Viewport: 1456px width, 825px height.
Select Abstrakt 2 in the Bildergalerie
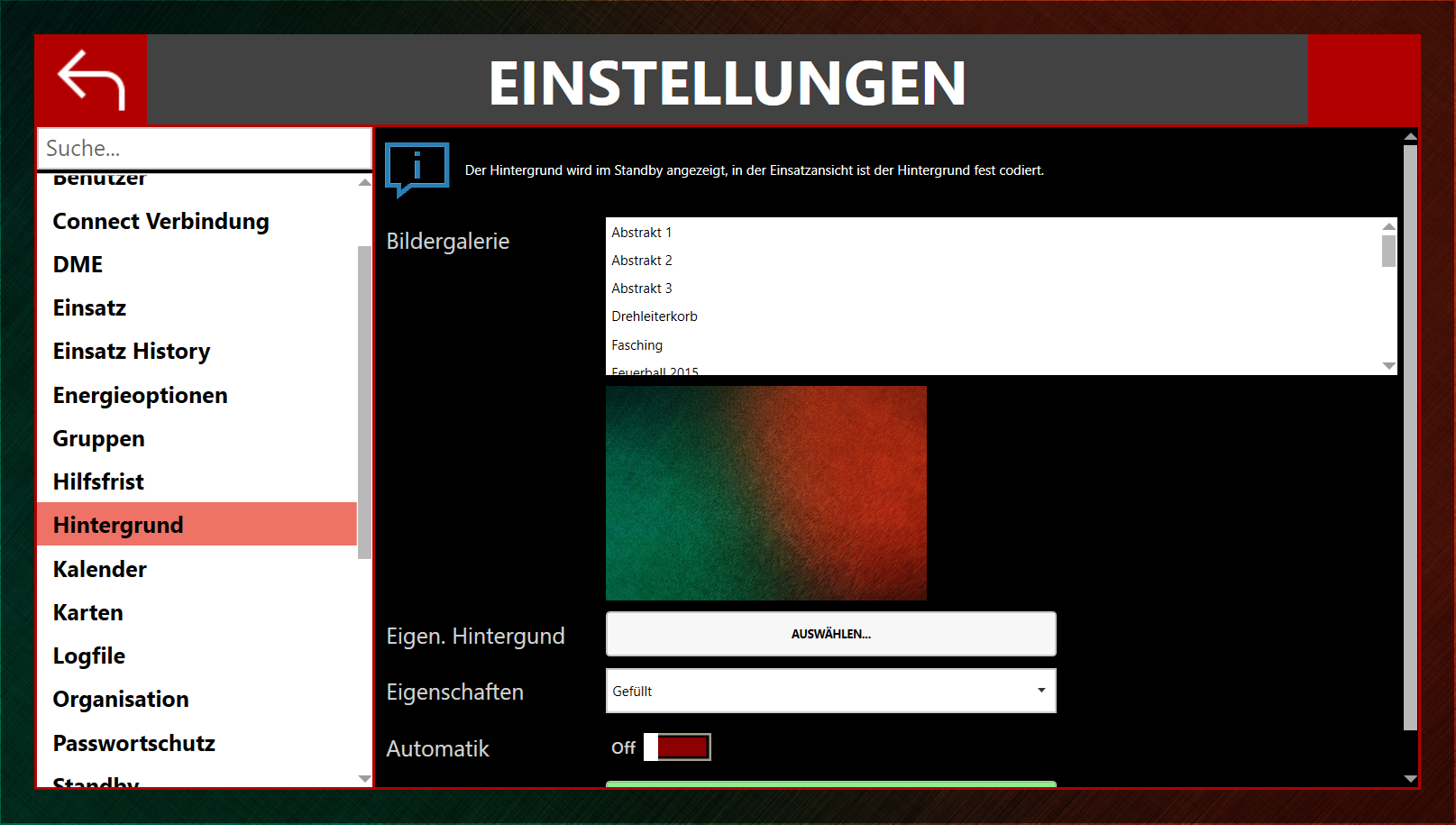[641, 260]
